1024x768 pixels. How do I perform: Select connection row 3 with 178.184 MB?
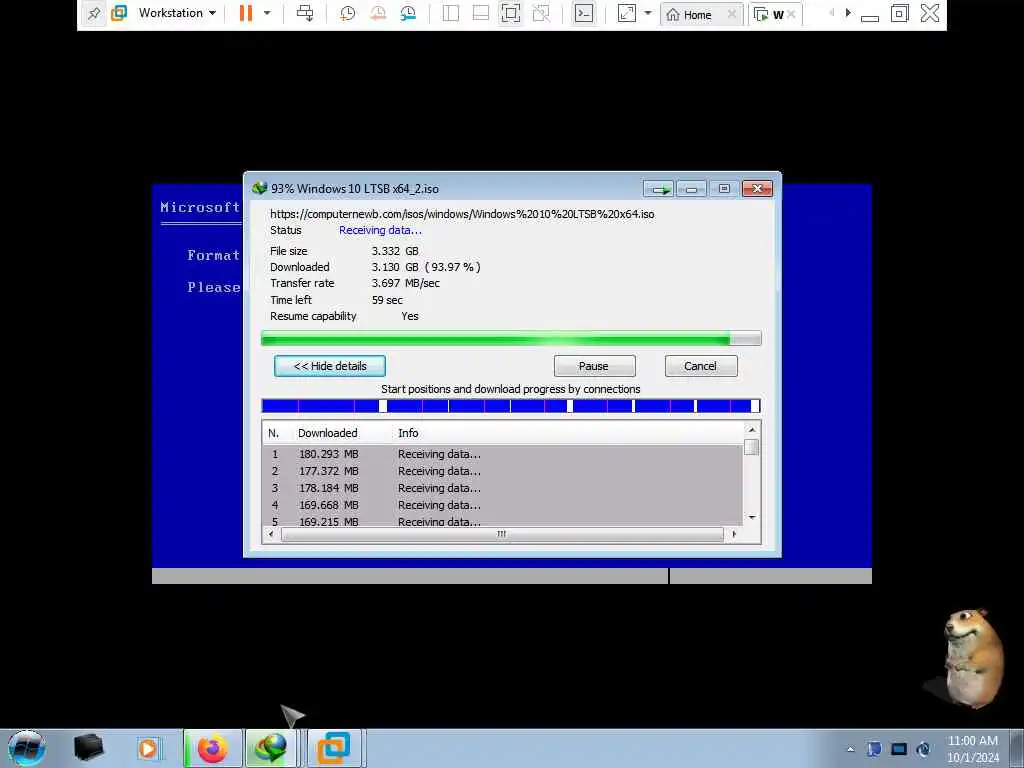(502, 488)
